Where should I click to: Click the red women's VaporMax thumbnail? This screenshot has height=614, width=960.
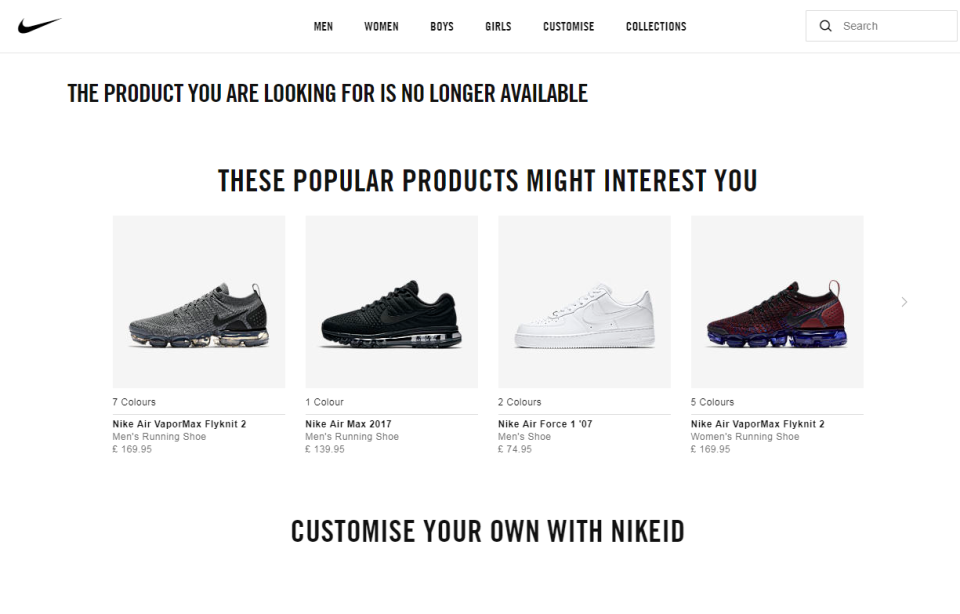pyautogui.click(x=777, y=301)
